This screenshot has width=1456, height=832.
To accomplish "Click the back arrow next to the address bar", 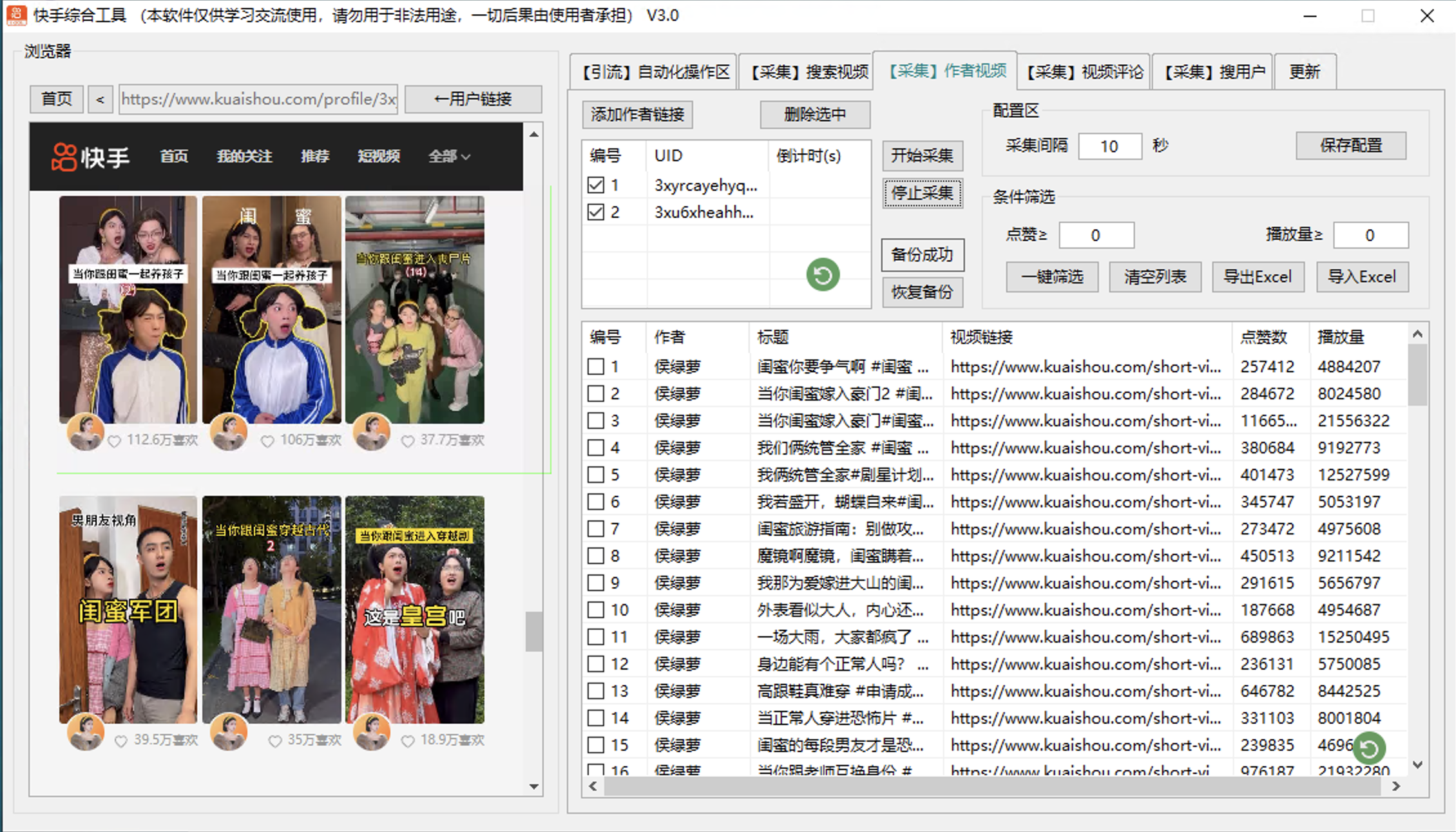I will (x=100, y=99).
